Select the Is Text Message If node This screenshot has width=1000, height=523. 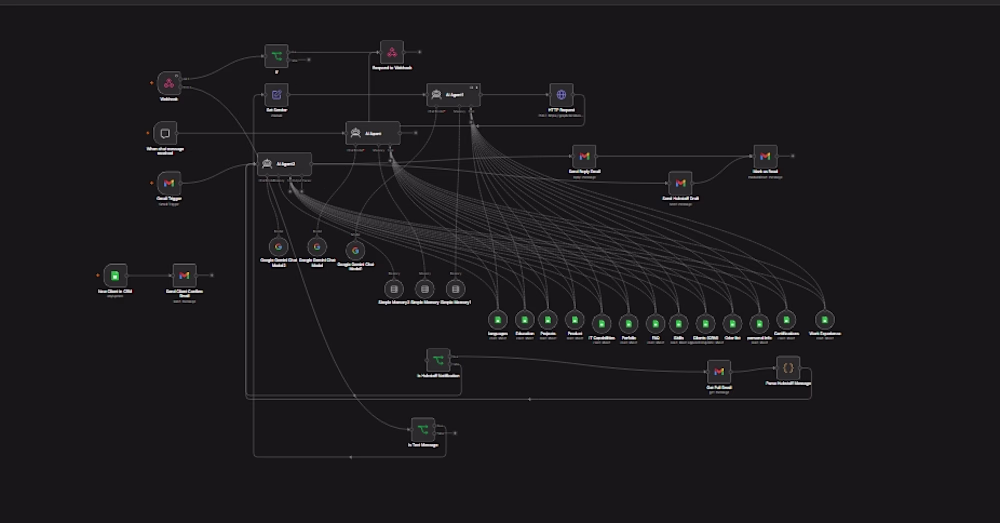(x=423, y=429)
